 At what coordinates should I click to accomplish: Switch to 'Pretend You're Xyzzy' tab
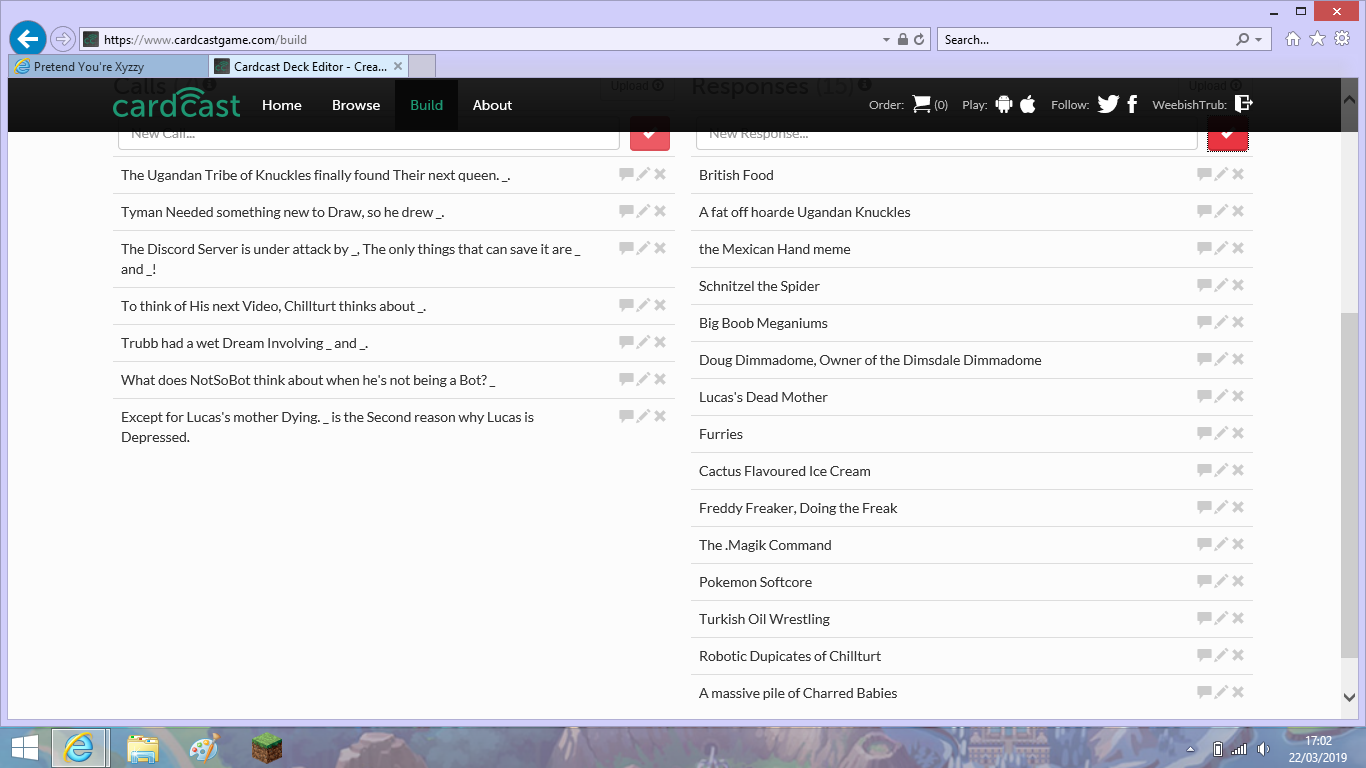[x=109, y=67]
